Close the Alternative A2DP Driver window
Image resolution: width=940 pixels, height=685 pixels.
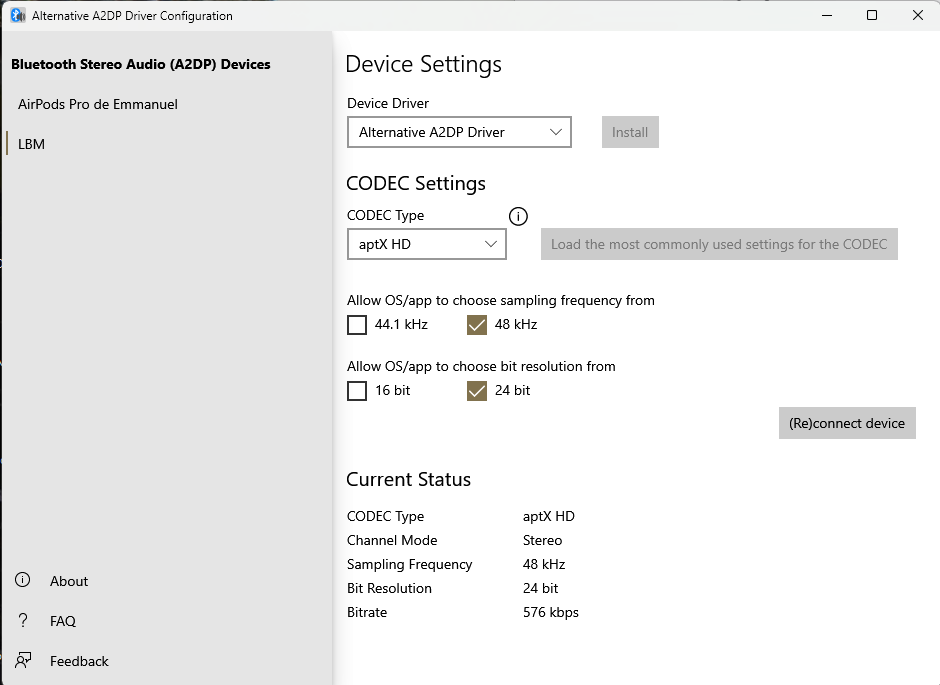click(x=917, y=16)
